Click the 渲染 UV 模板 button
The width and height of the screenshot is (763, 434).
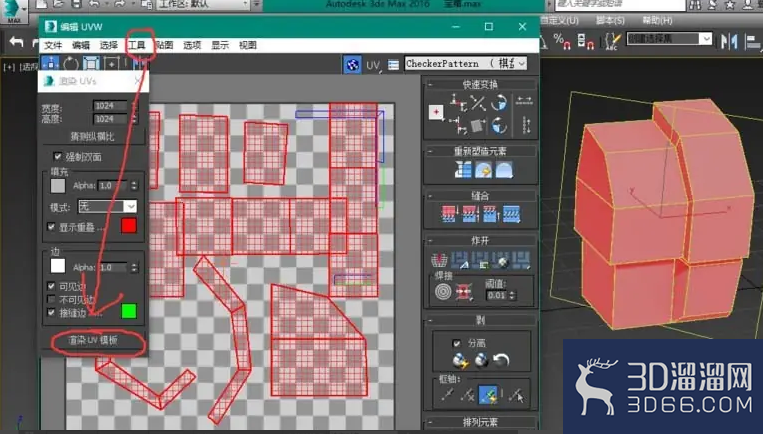93,340
